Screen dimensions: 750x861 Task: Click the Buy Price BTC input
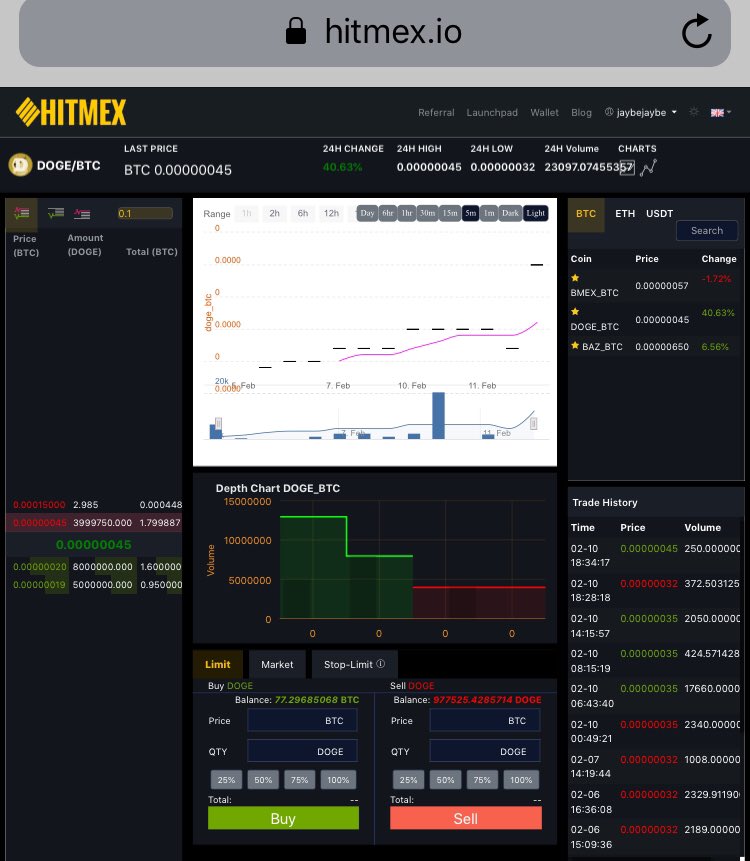click(x=303, y=720)
